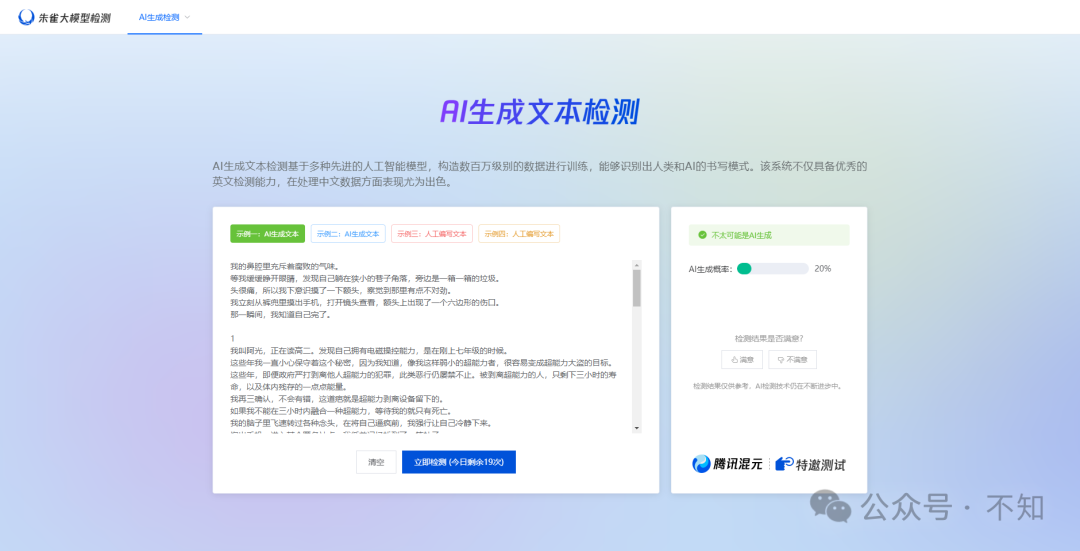This screenshot has width=1080, height=551.
Task: Click the 特邀测试 badge icon
Action: 784,464
